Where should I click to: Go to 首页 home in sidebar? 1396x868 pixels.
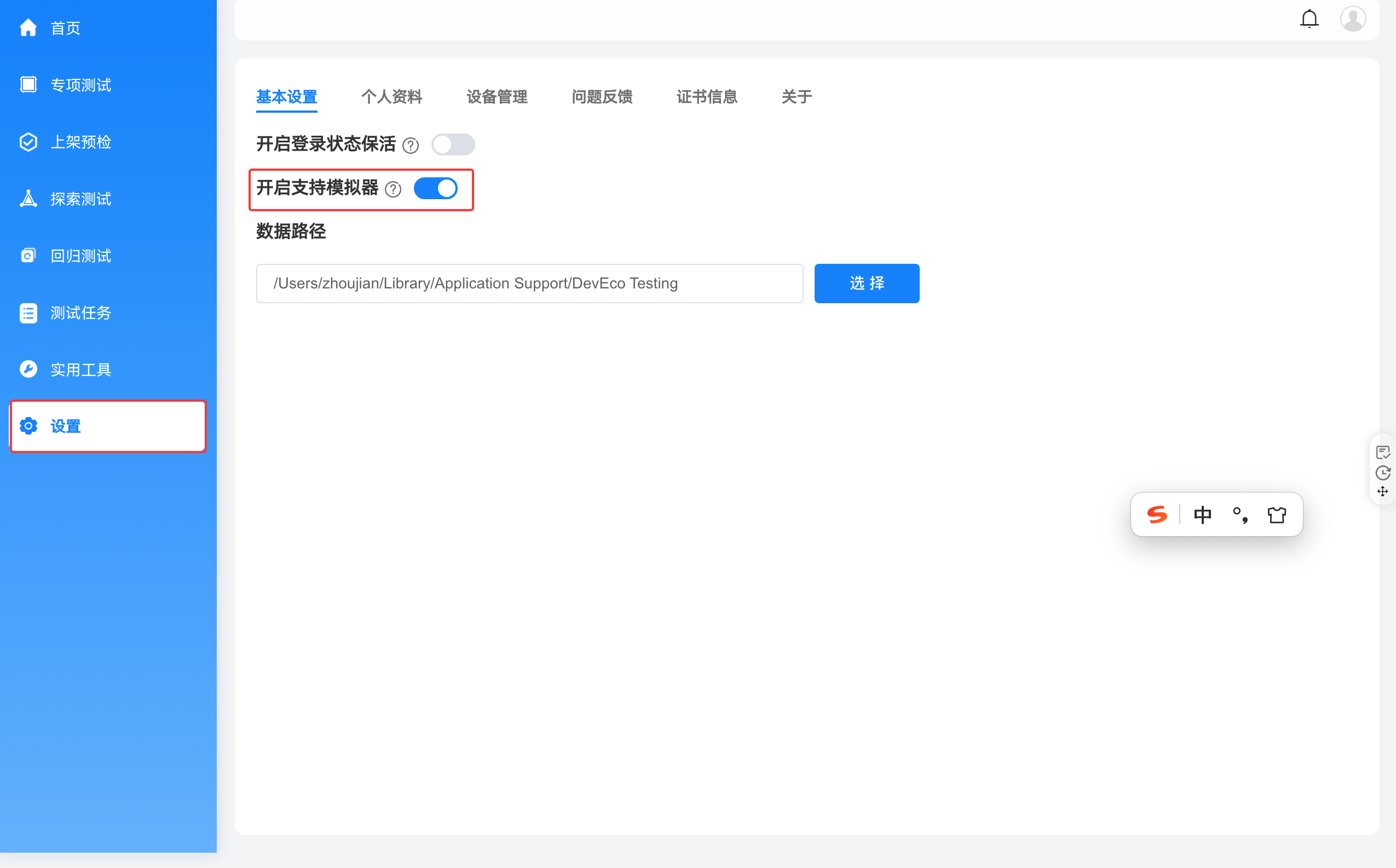[x=64, y=28]
